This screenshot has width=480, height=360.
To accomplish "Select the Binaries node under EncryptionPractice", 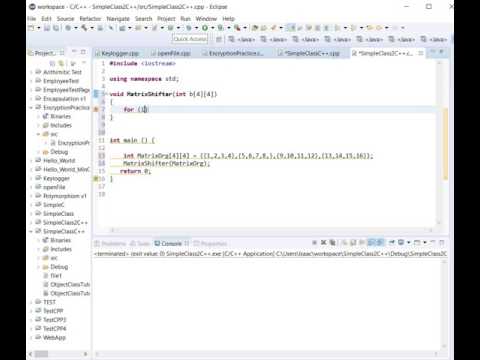I will point(60,116).
